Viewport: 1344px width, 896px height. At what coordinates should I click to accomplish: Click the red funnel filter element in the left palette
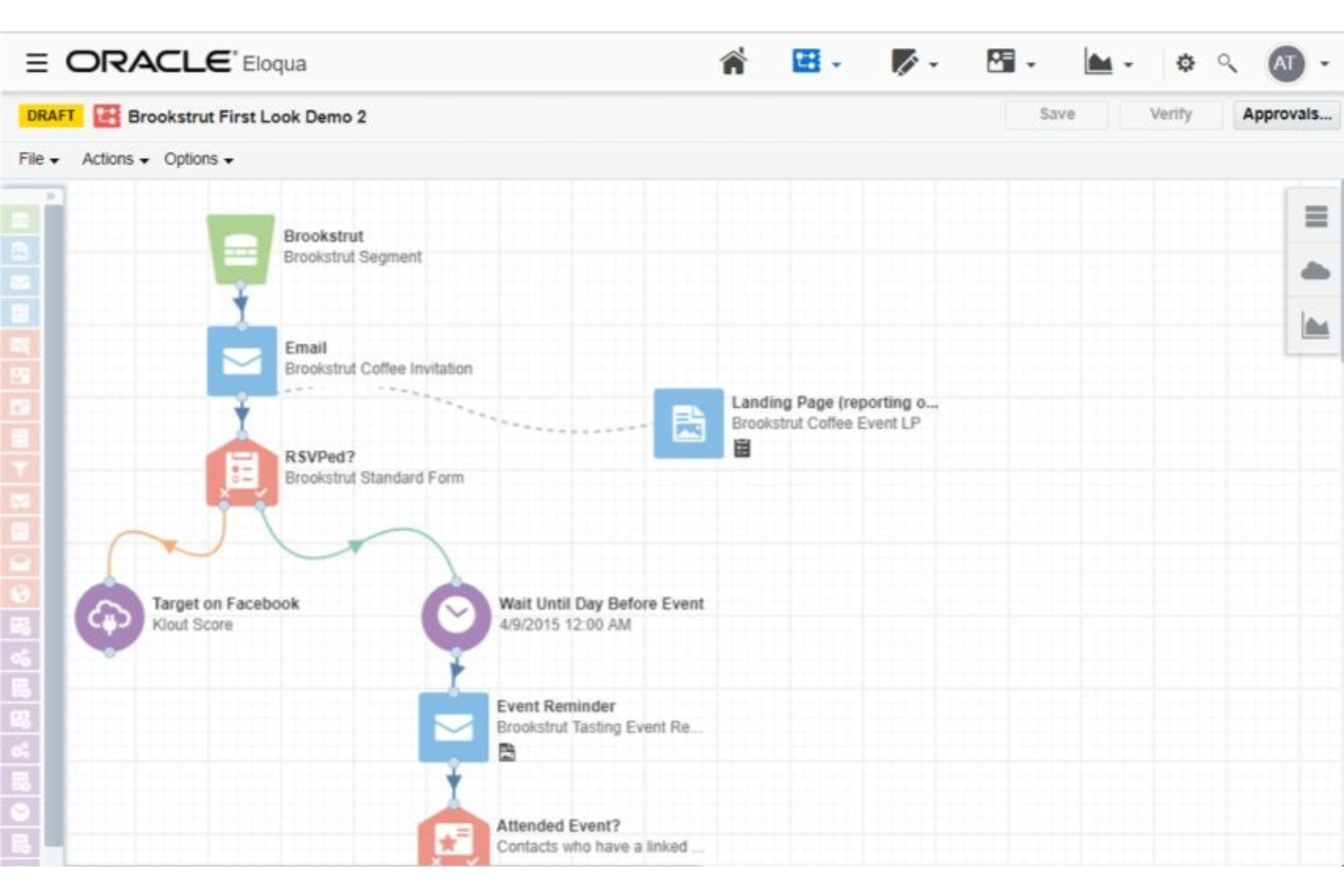coord(20,469)
